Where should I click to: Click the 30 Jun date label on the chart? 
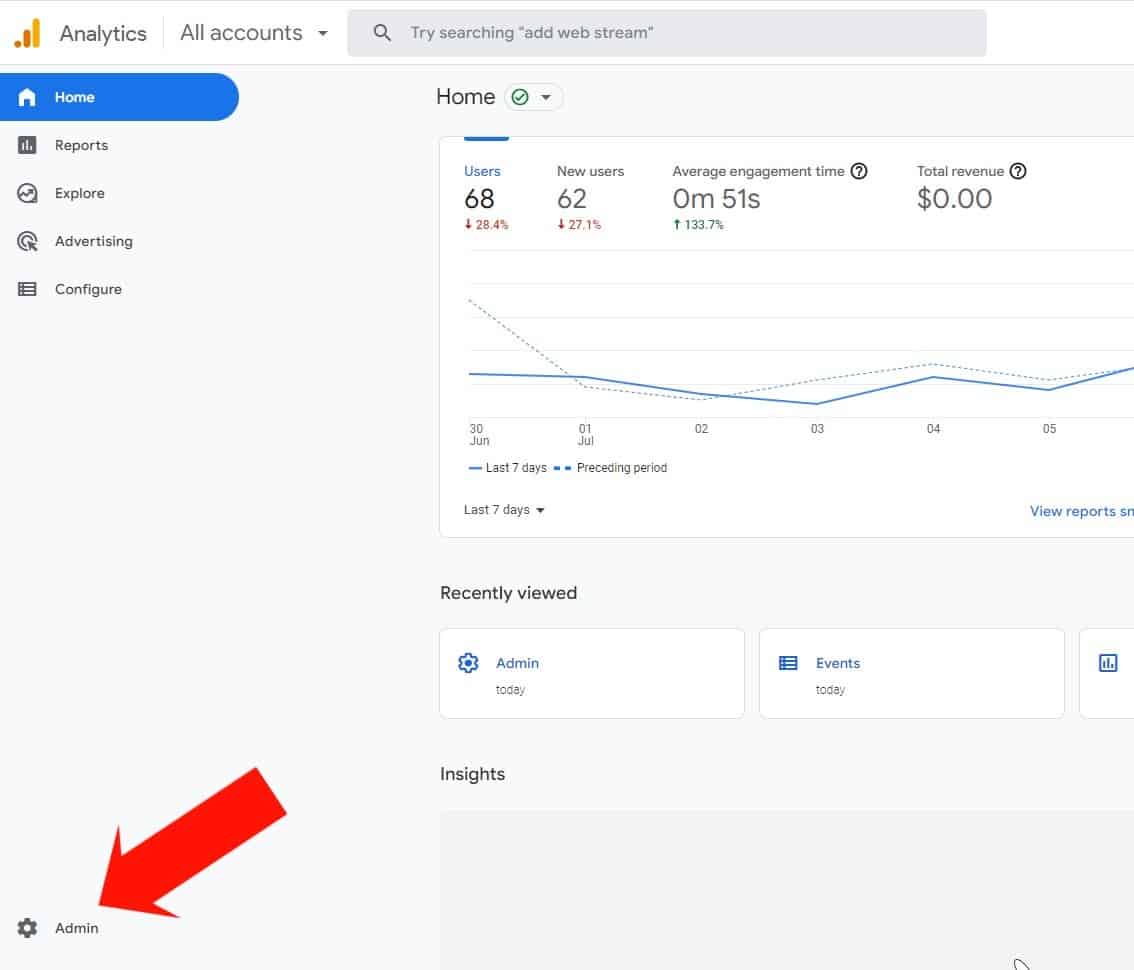tap(479, 435)
